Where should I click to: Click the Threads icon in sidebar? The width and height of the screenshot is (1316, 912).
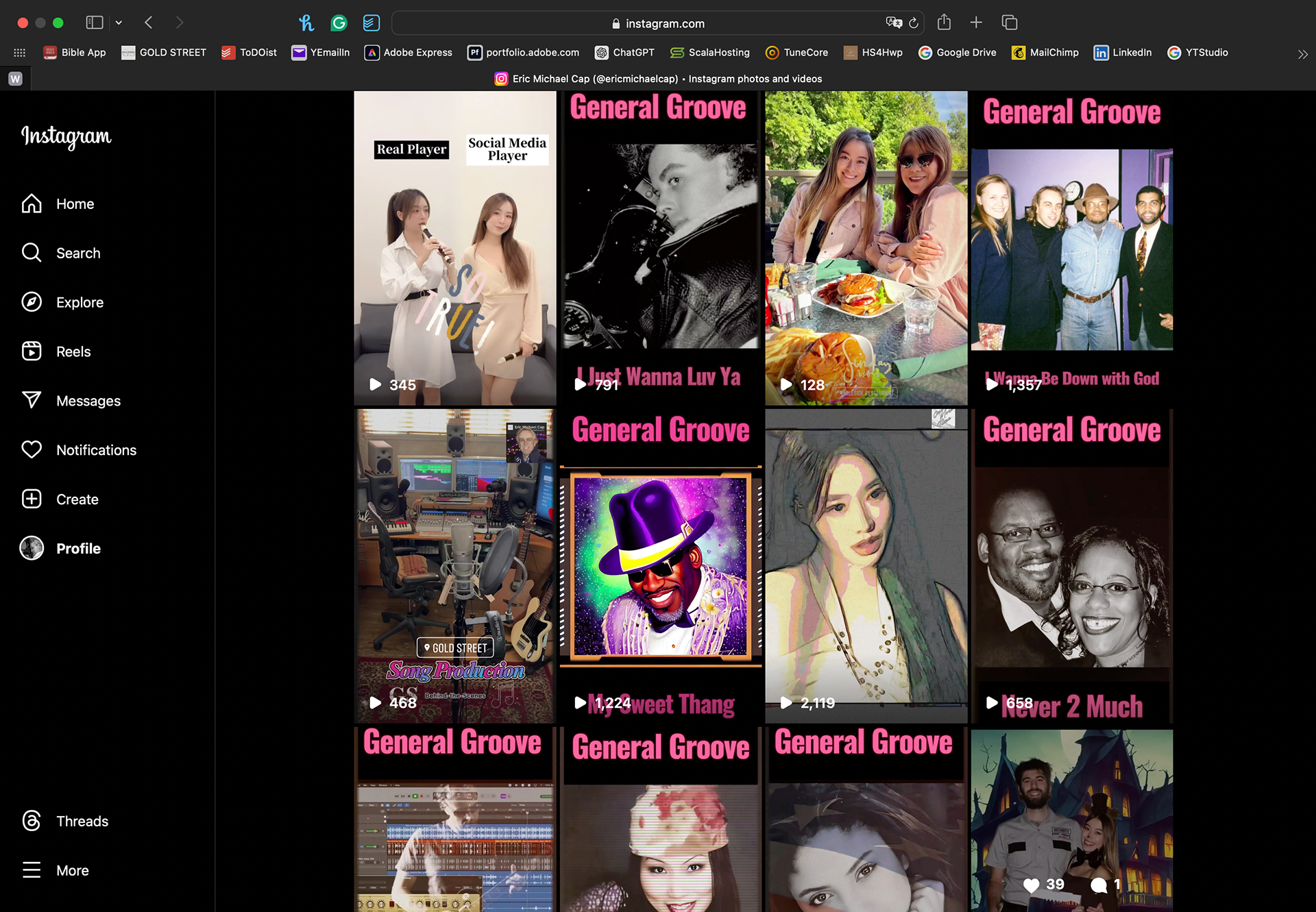pos(32,821)
